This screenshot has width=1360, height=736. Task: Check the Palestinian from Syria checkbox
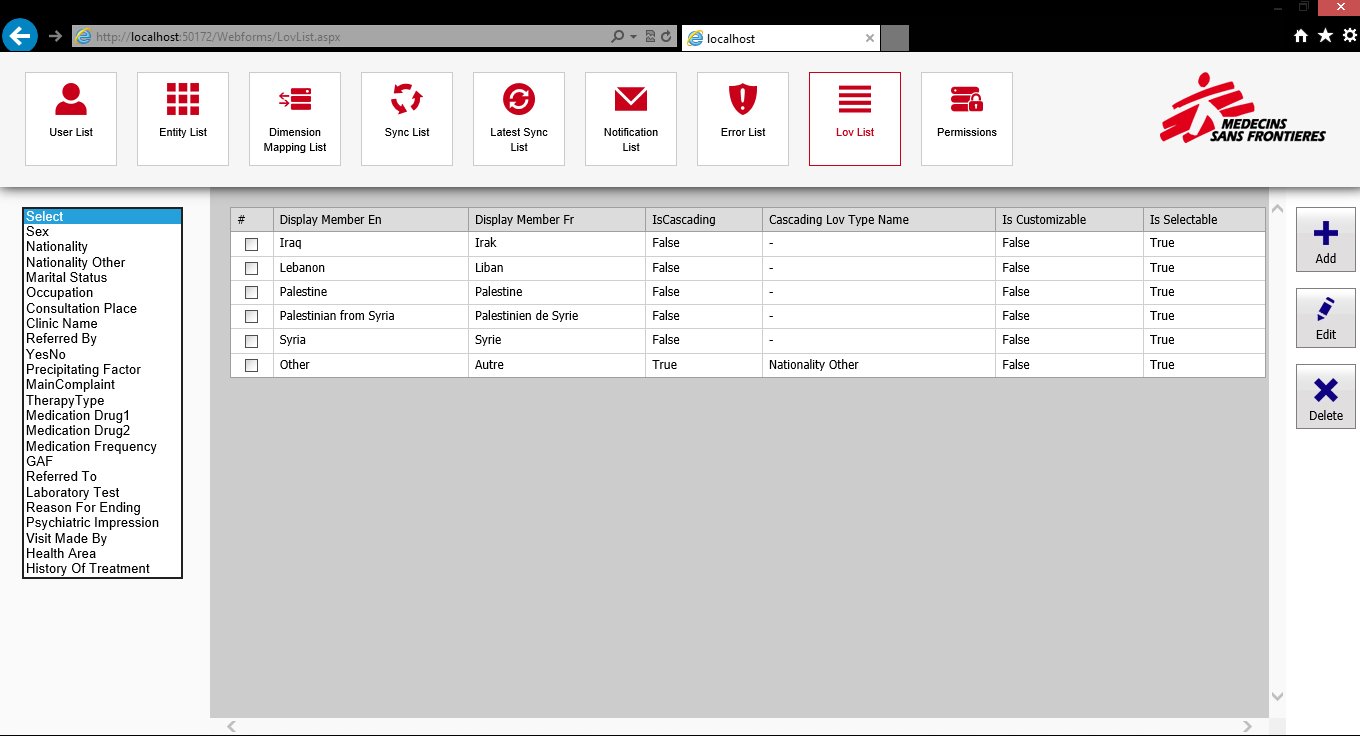click(251, 316)
